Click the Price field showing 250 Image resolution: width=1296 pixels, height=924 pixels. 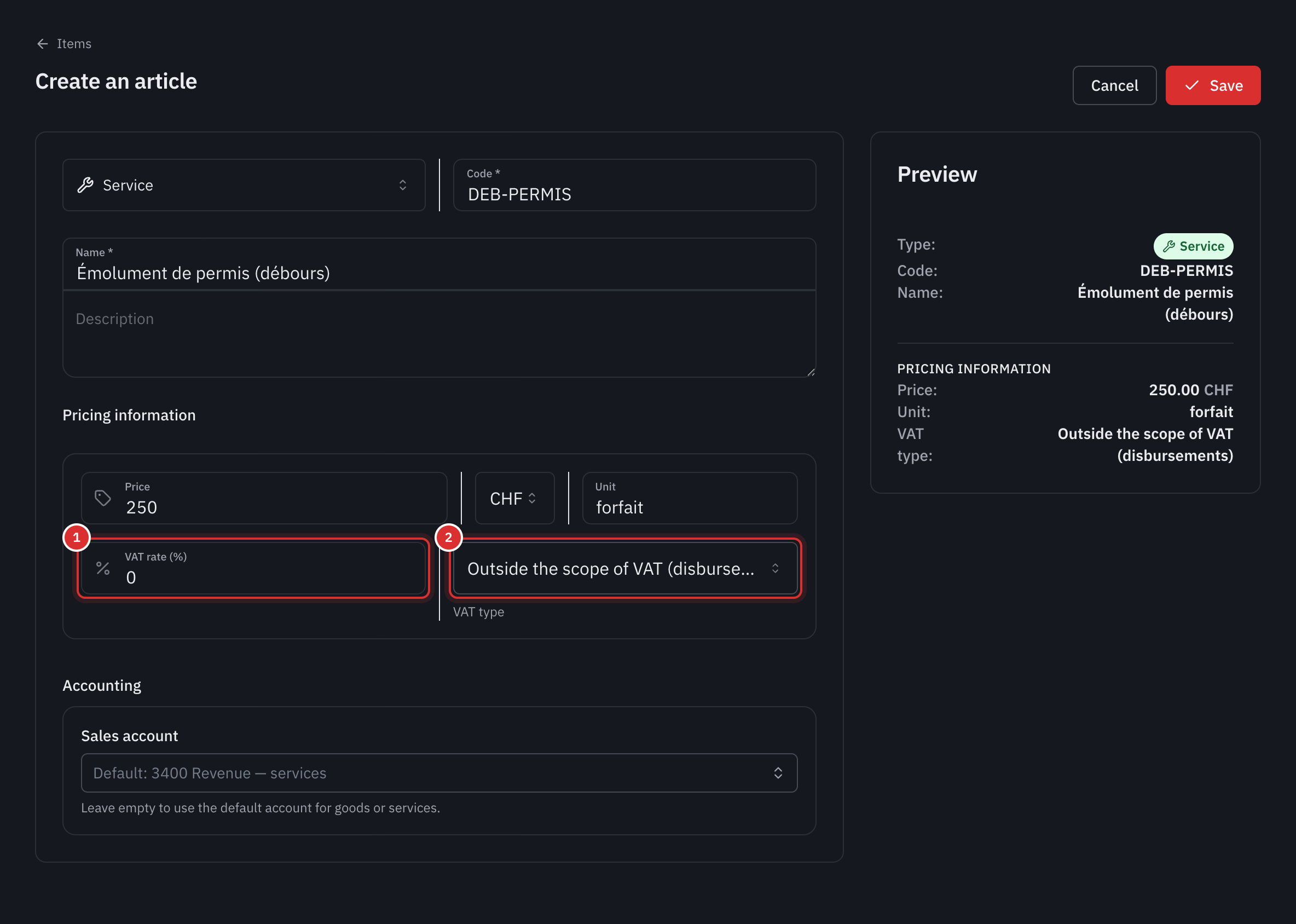pyautogui.click(x=264, y=498)
